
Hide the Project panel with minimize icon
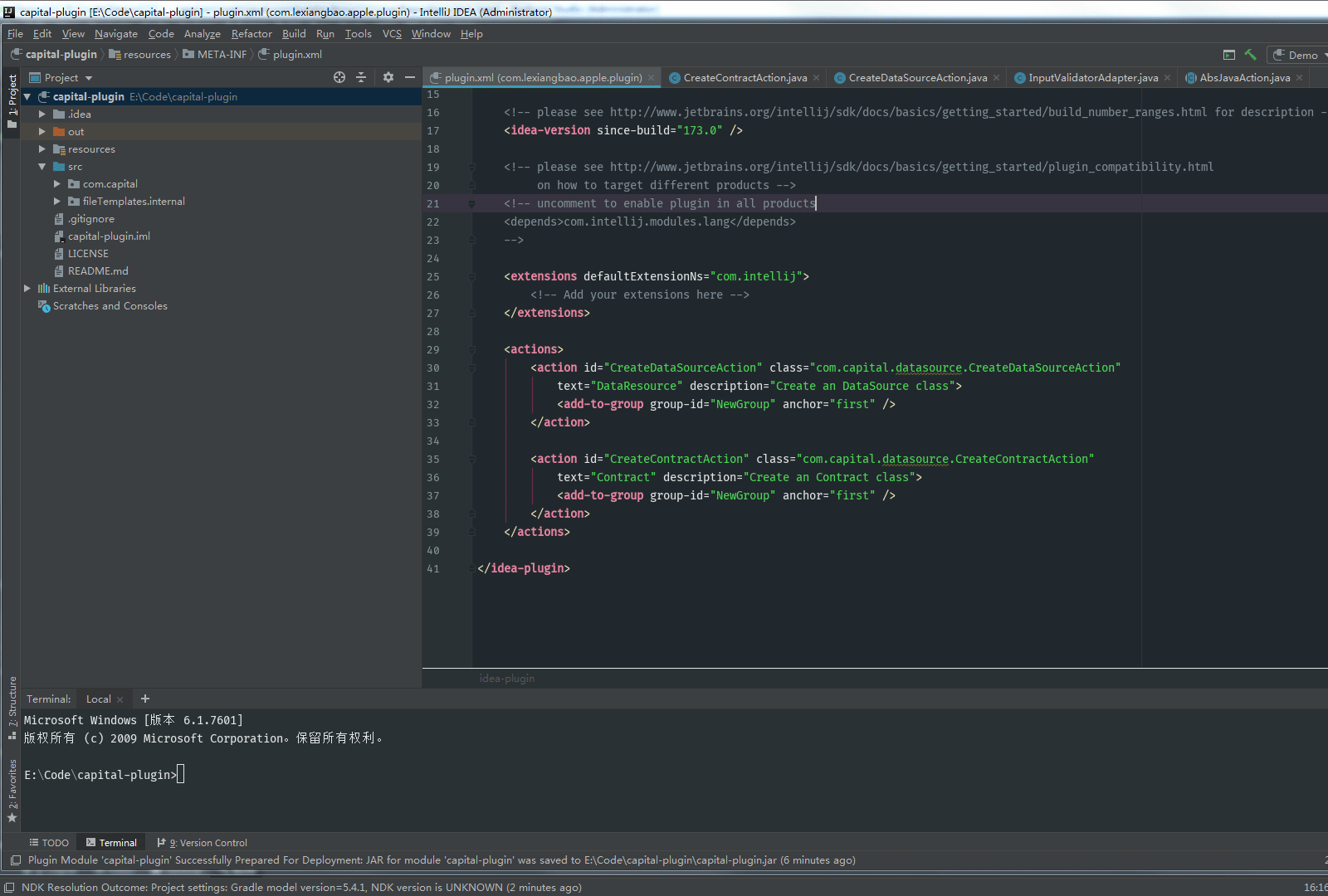point(410,77)
